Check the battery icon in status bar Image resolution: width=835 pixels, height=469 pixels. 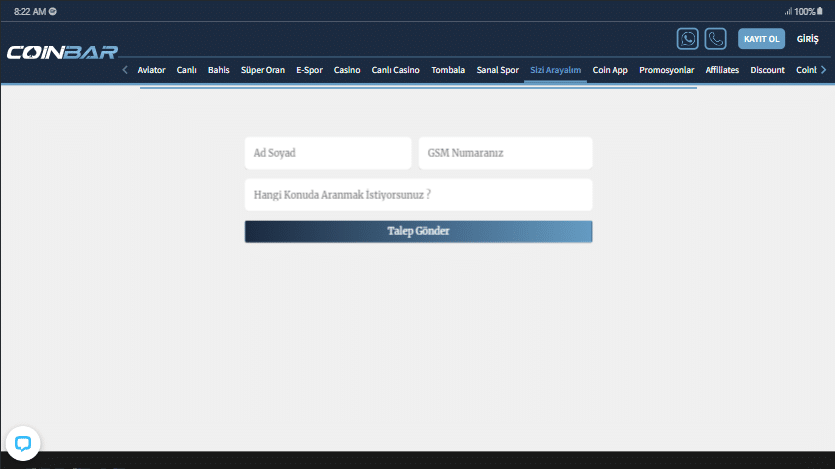[x=820, y=11]
